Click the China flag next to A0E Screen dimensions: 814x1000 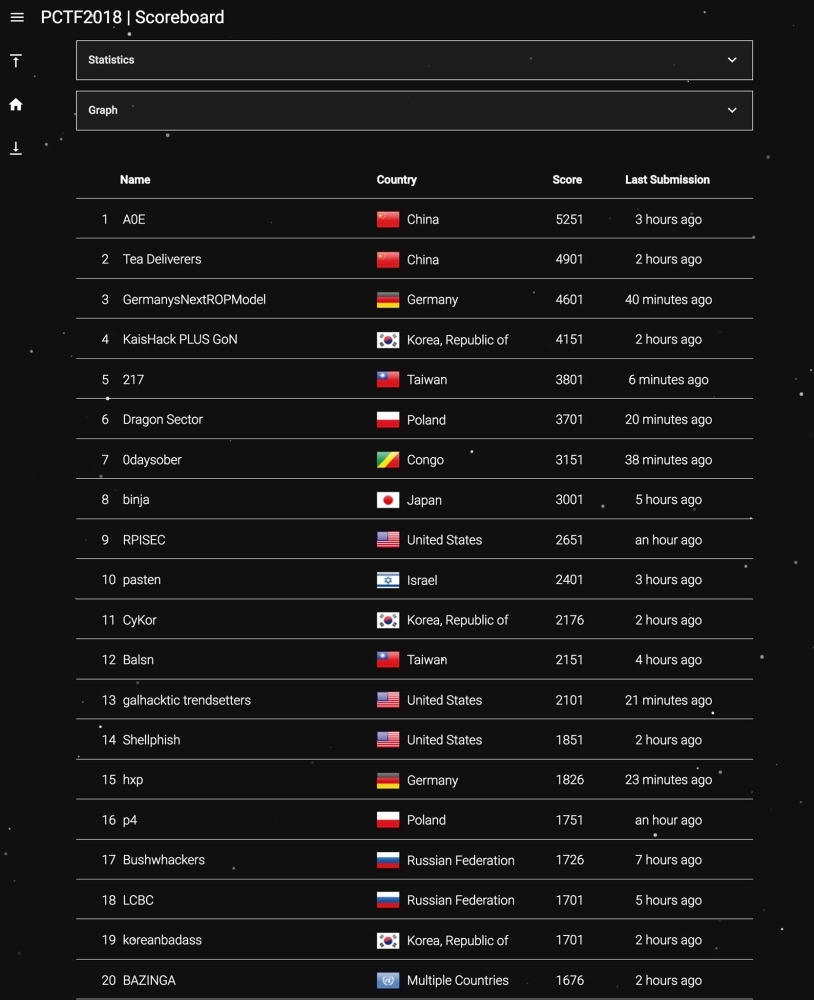click(388, 219)
